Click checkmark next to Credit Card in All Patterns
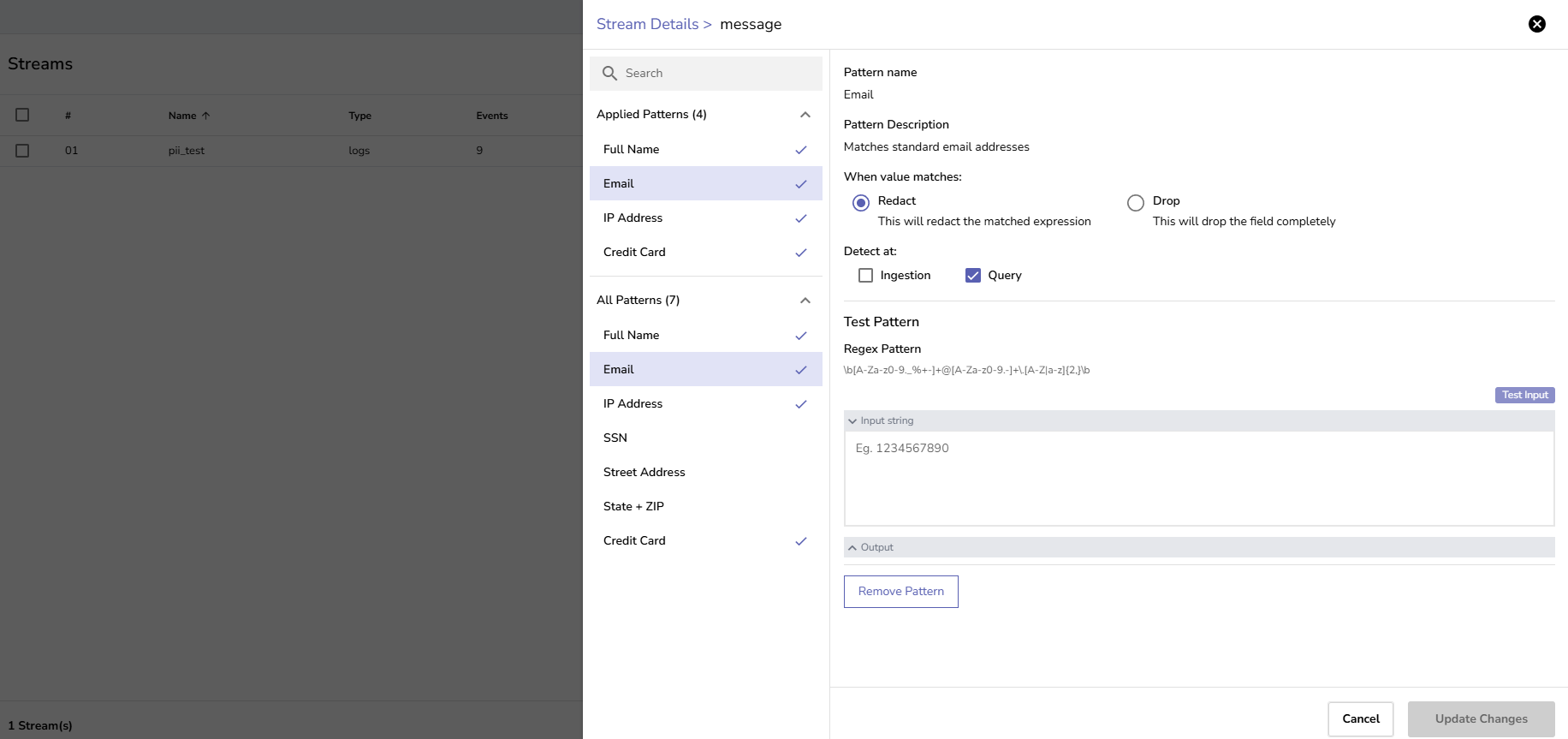Viewport: 1568px width, 739px height. (800, 541)
